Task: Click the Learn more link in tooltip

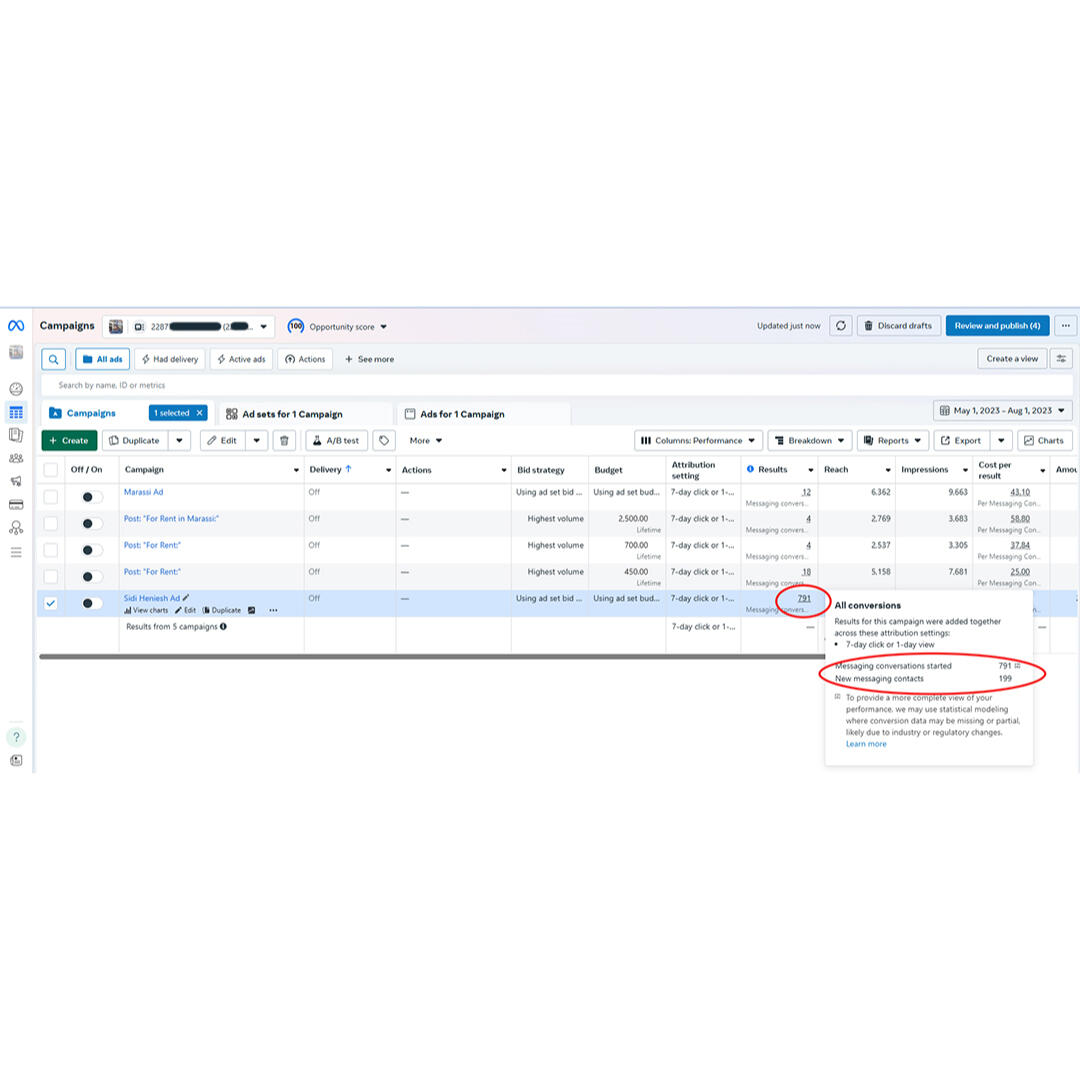Action: click(x=866, y=744)
